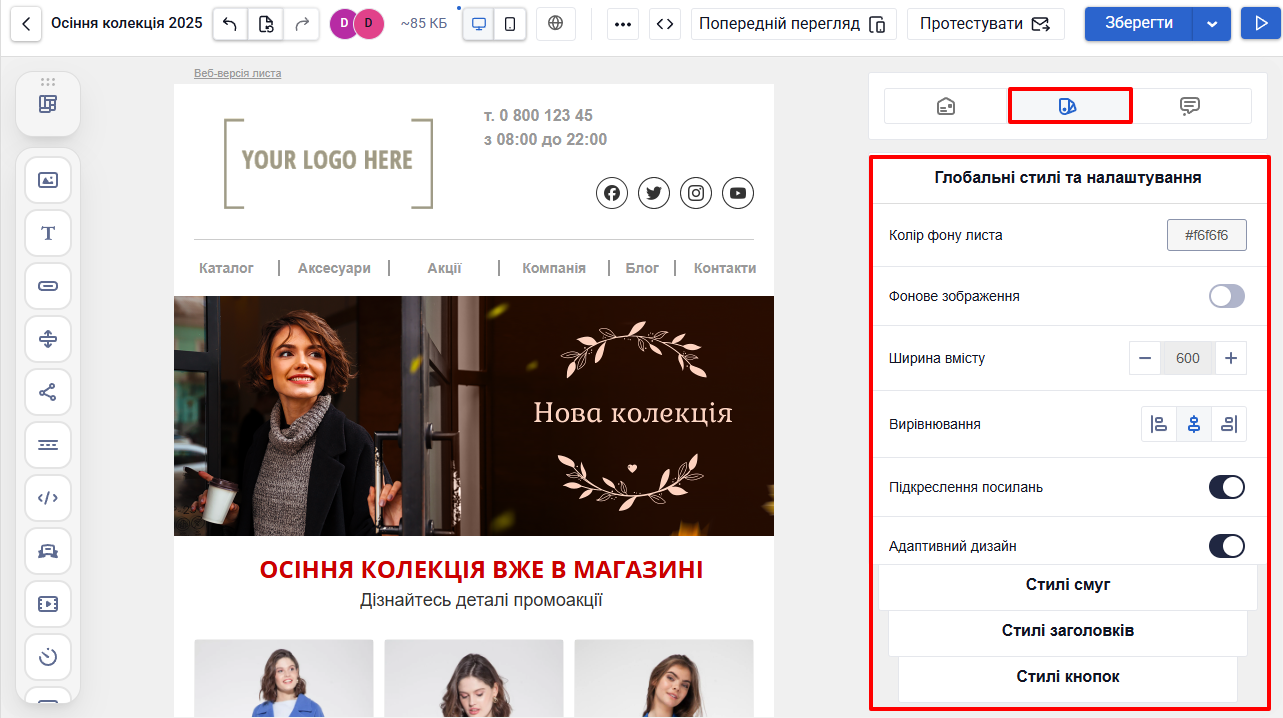Click the Контакти menu item
The image size is (1283, 718).
click(x=725, y=268)
